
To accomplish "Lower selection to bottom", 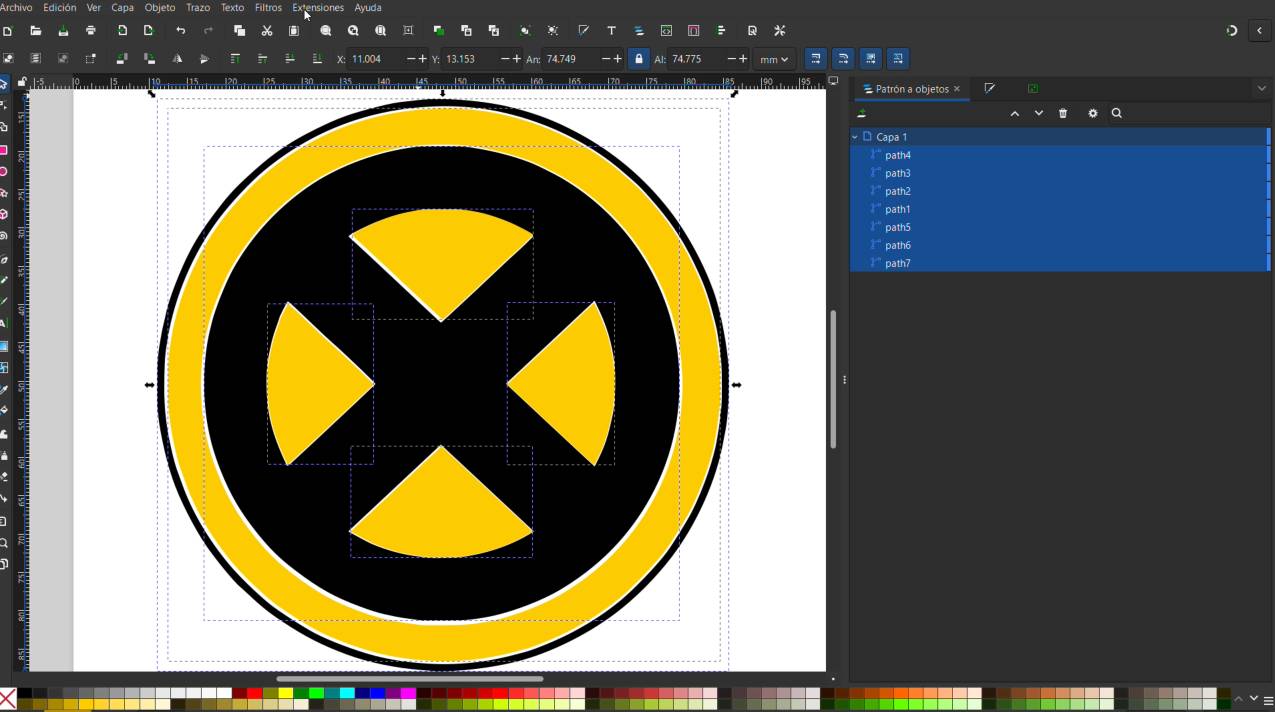I will pos(317,59).
